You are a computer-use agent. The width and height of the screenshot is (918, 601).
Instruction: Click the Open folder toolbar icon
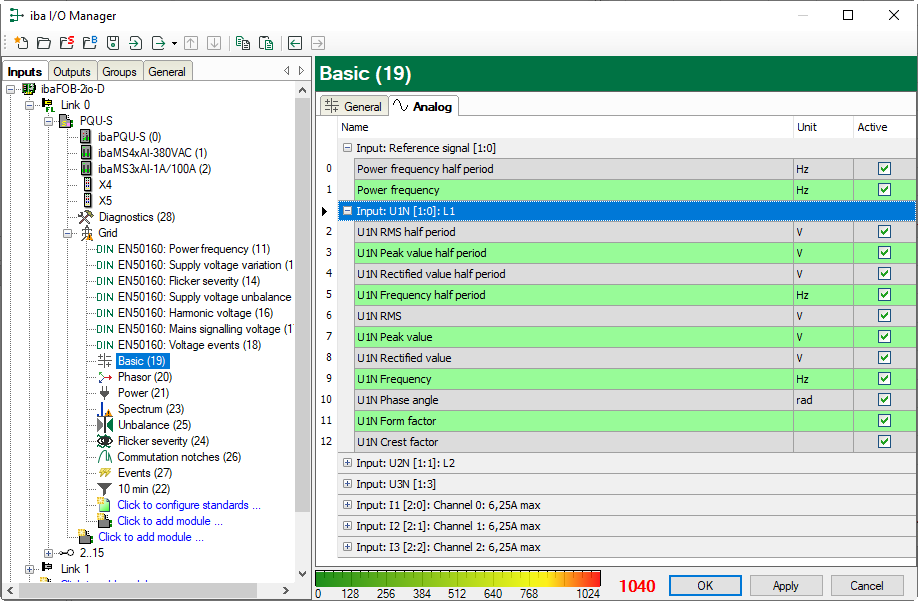click(43, 43)
